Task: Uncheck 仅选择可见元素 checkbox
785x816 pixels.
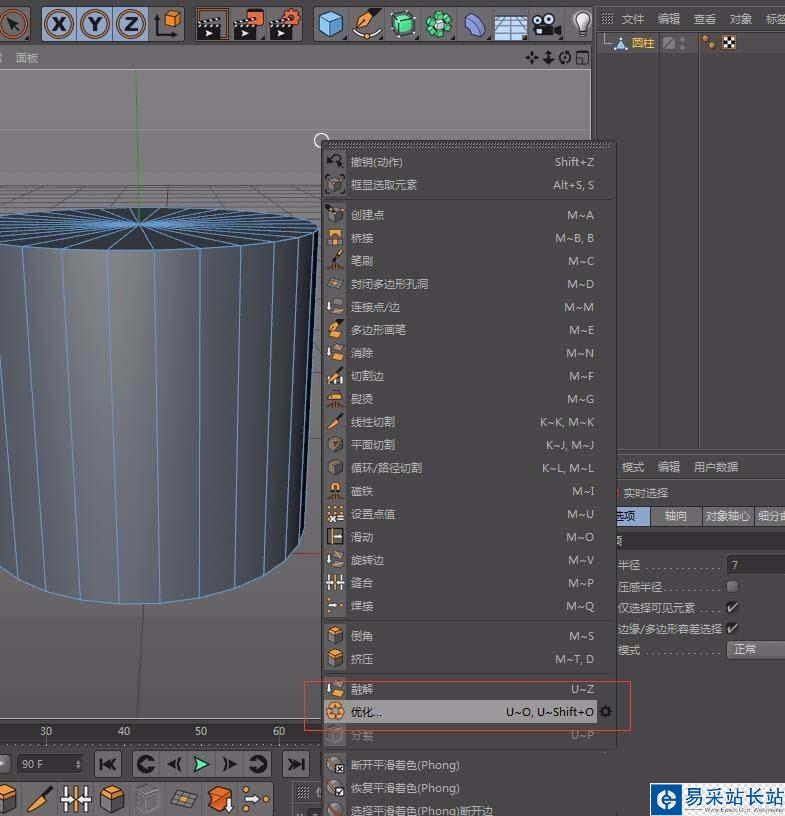Action: click(x=733, y=608)
